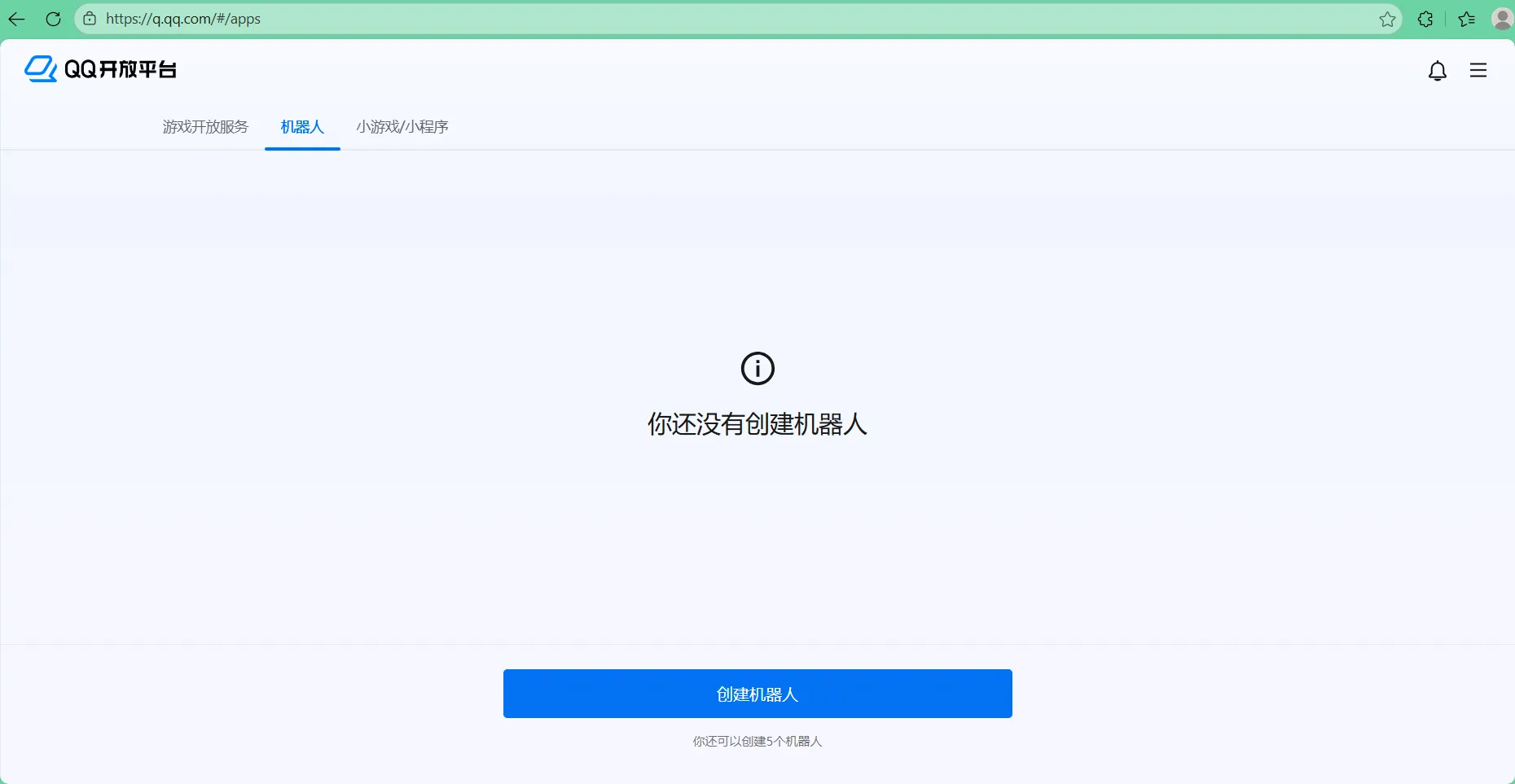Open notifications with the bell icon
Viewport: 1515px width, 784px height.
pos(1438,71)
